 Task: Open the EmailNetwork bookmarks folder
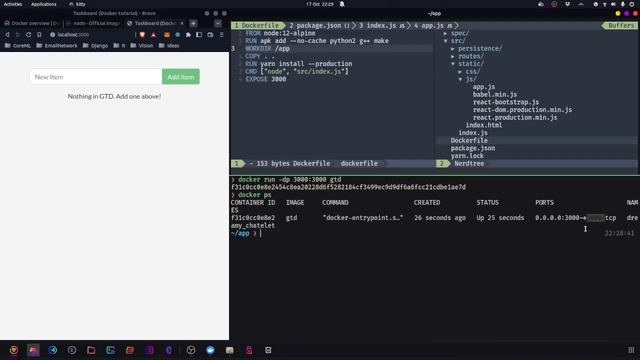(x=56, y=46)
